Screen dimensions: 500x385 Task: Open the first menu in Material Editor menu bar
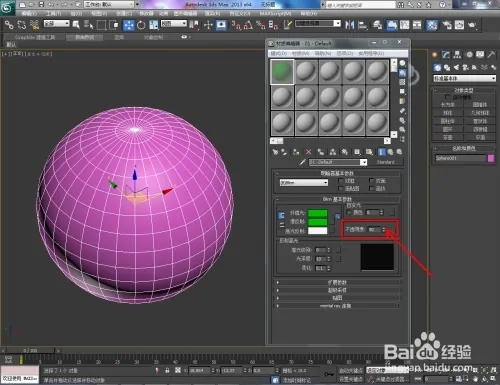pos(279,53)
